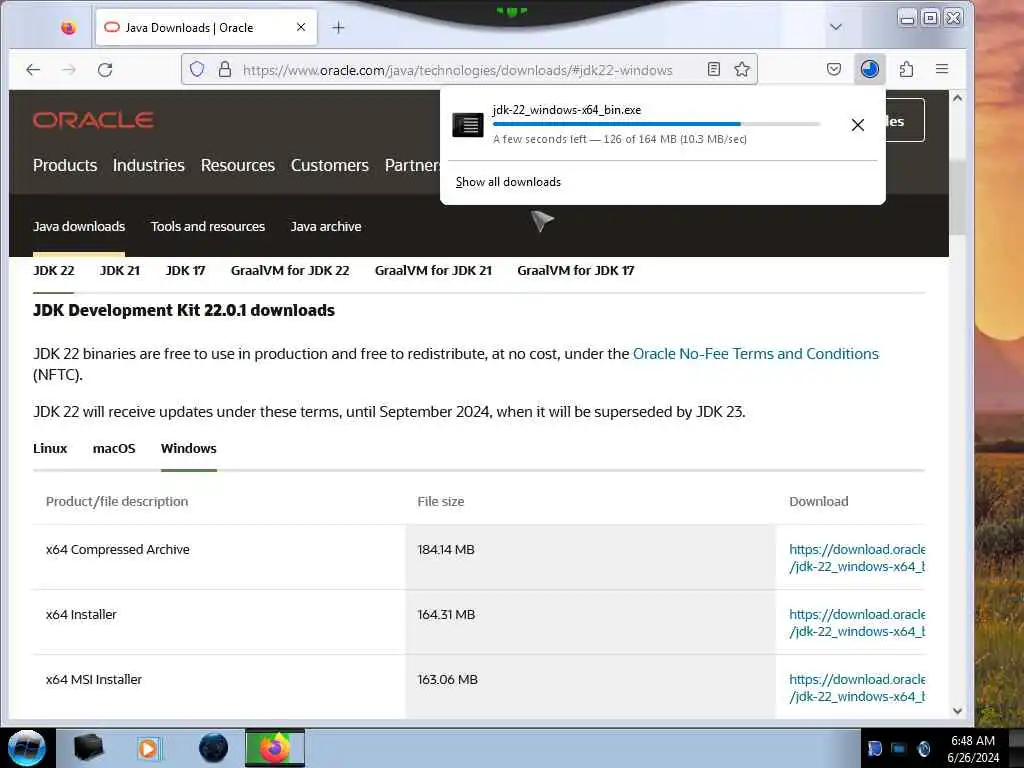This screenshot has height=768, width=1024.
Task: Select the macOS platform tab
Action: (114, 449)
